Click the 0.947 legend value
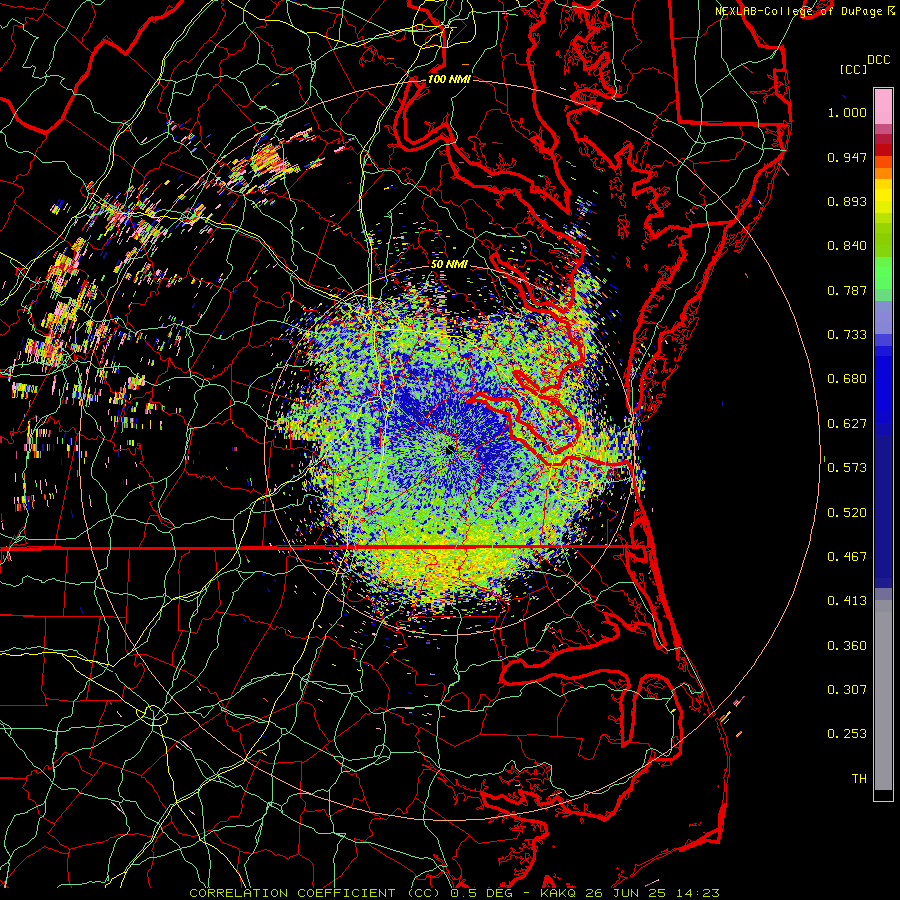This screenshot has width=900, height=900. [847, 157]
